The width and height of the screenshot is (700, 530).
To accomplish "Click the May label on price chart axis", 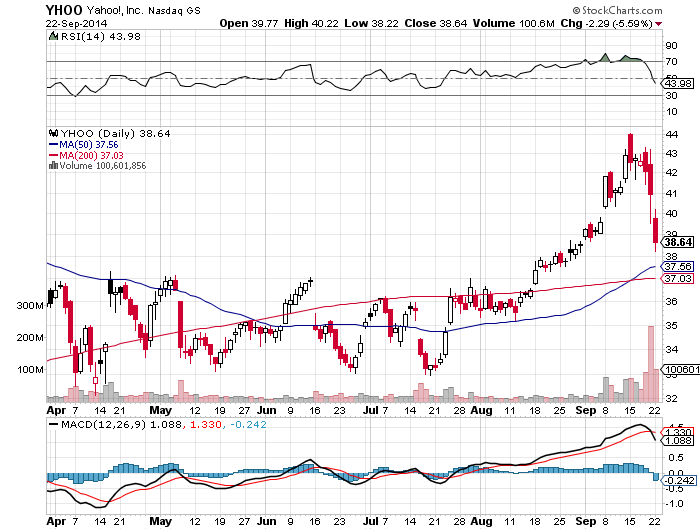I will (160, 410).
